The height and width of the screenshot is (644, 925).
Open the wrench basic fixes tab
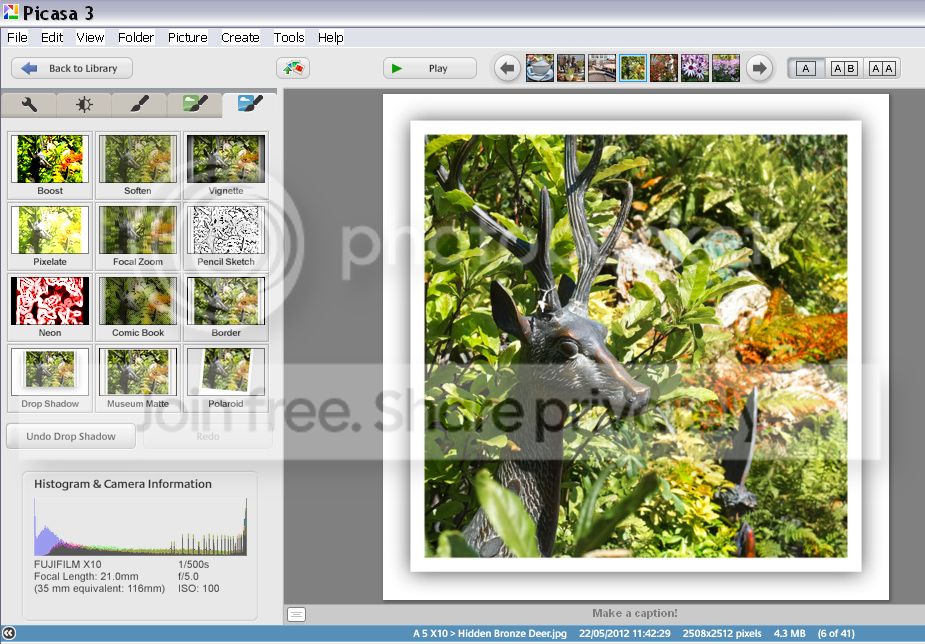[29, 104]
